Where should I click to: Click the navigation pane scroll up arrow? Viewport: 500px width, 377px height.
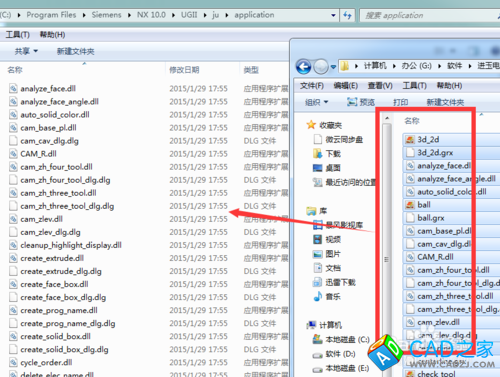click(x=387, y=118)
